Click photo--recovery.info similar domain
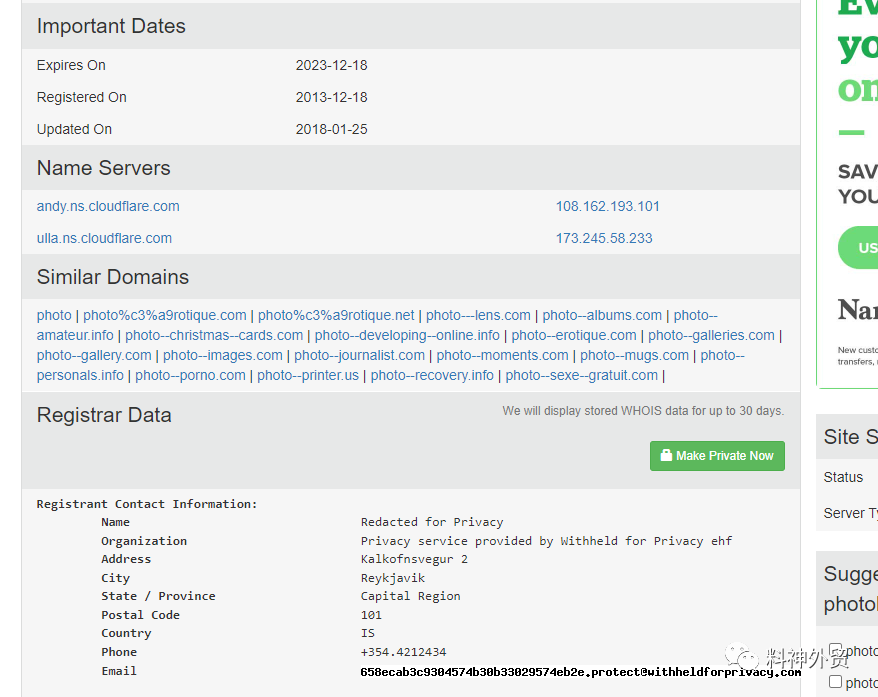Image resolution: width=878 pixels, height=697 pixels. 432,375
